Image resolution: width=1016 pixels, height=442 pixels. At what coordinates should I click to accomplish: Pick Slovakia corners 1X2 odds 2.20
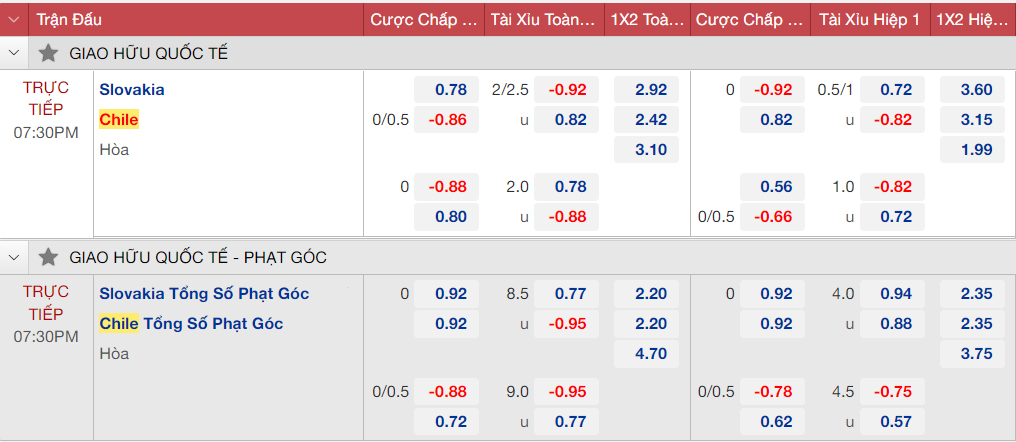coord(646,294)
